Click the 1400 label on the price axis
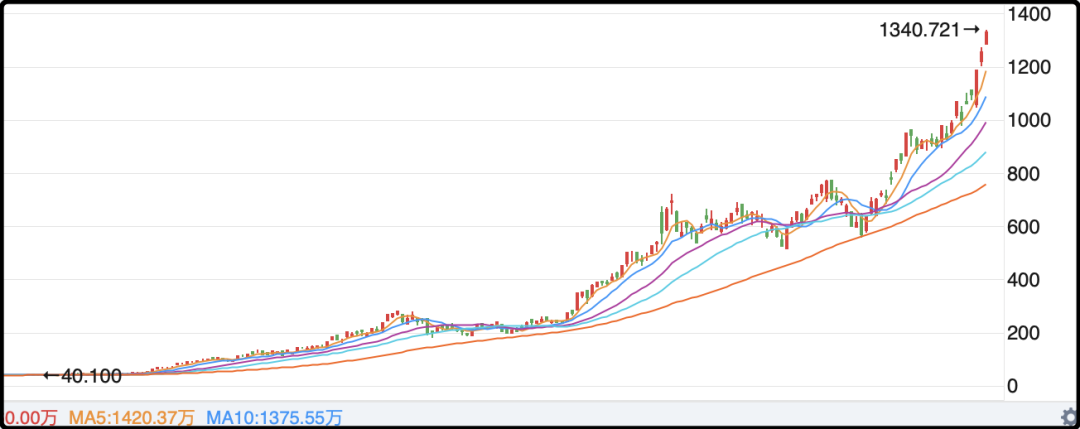1080x429 pixels. tap(1028, 14)
